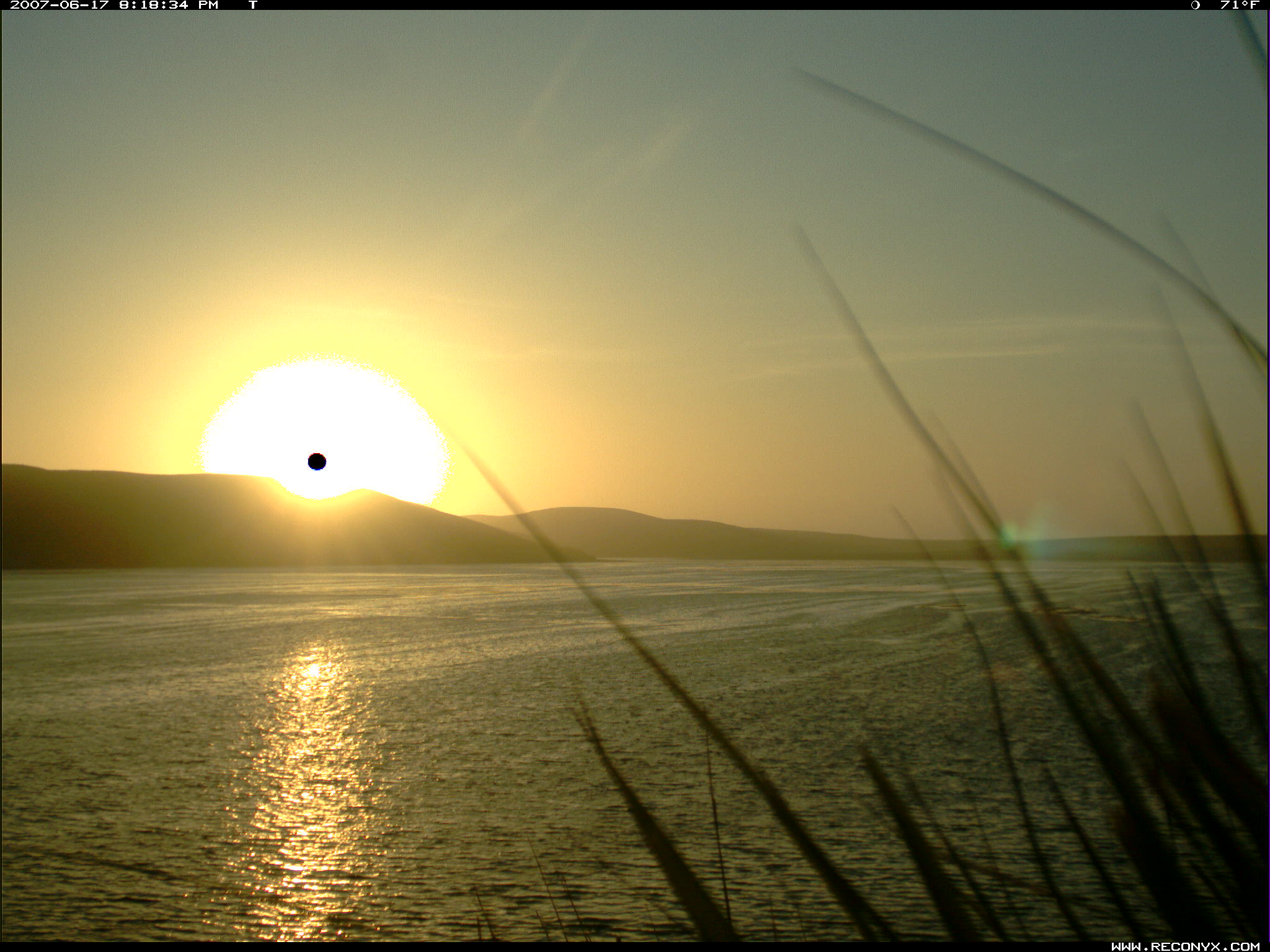Click the brightest sparkle in the water reflection
This screenshot has width=1270, height=952.
(314, 671)
